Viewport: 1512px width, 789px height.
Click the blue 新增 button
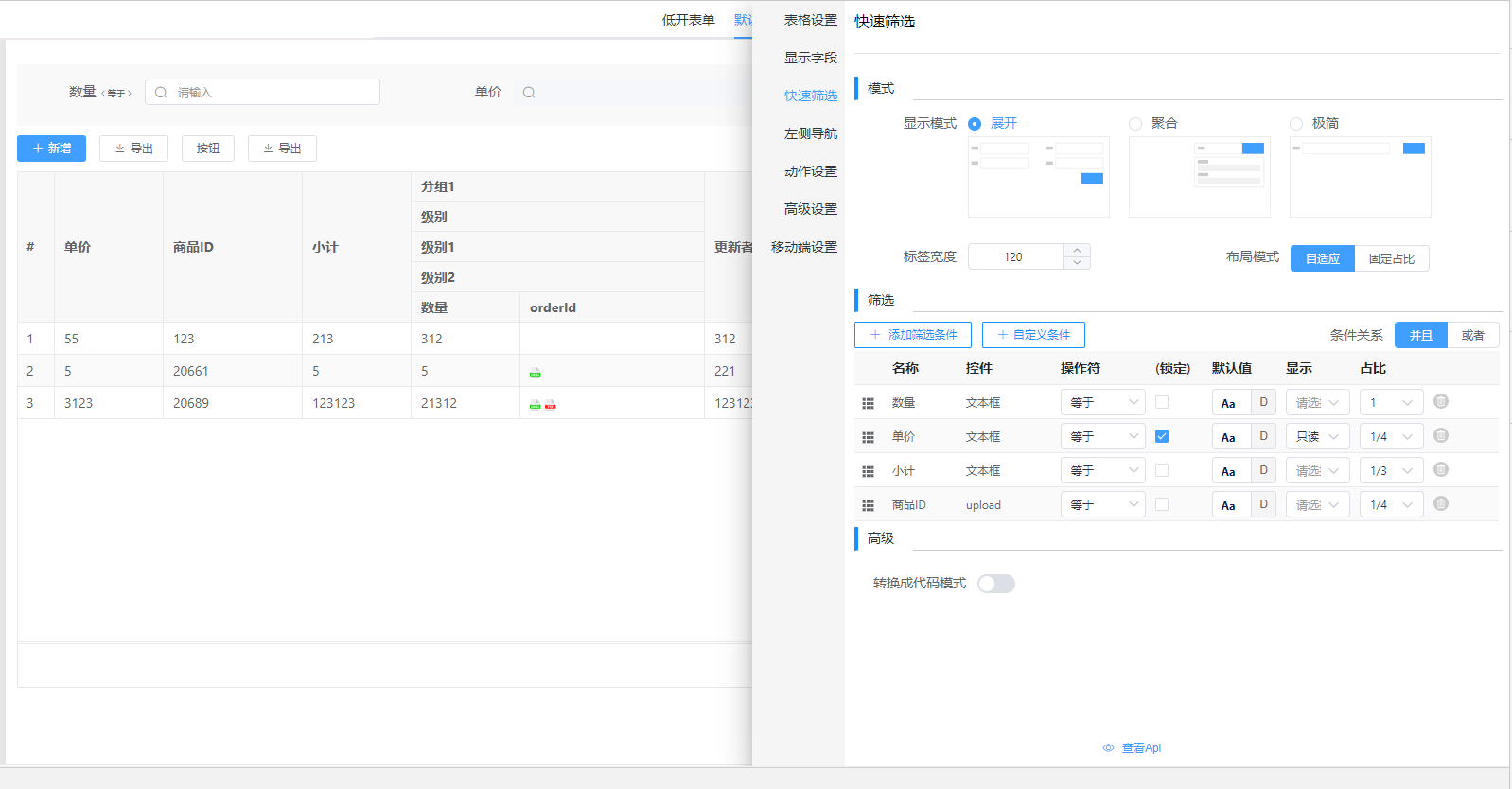click(51, 149)
